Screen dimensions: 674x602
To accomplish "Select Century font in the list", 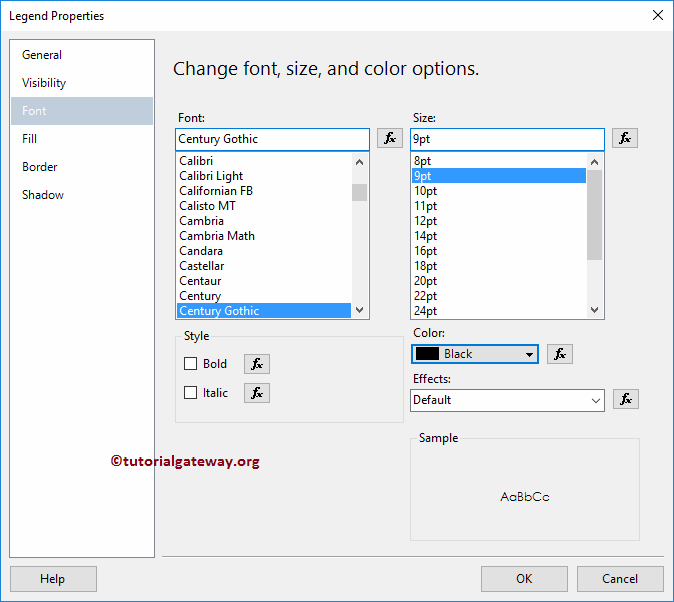I will pos(264,296).
